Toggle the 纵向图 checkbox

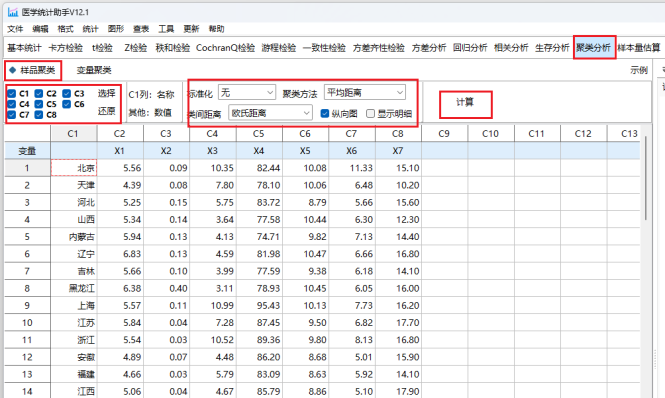click(x=325, y=113)
